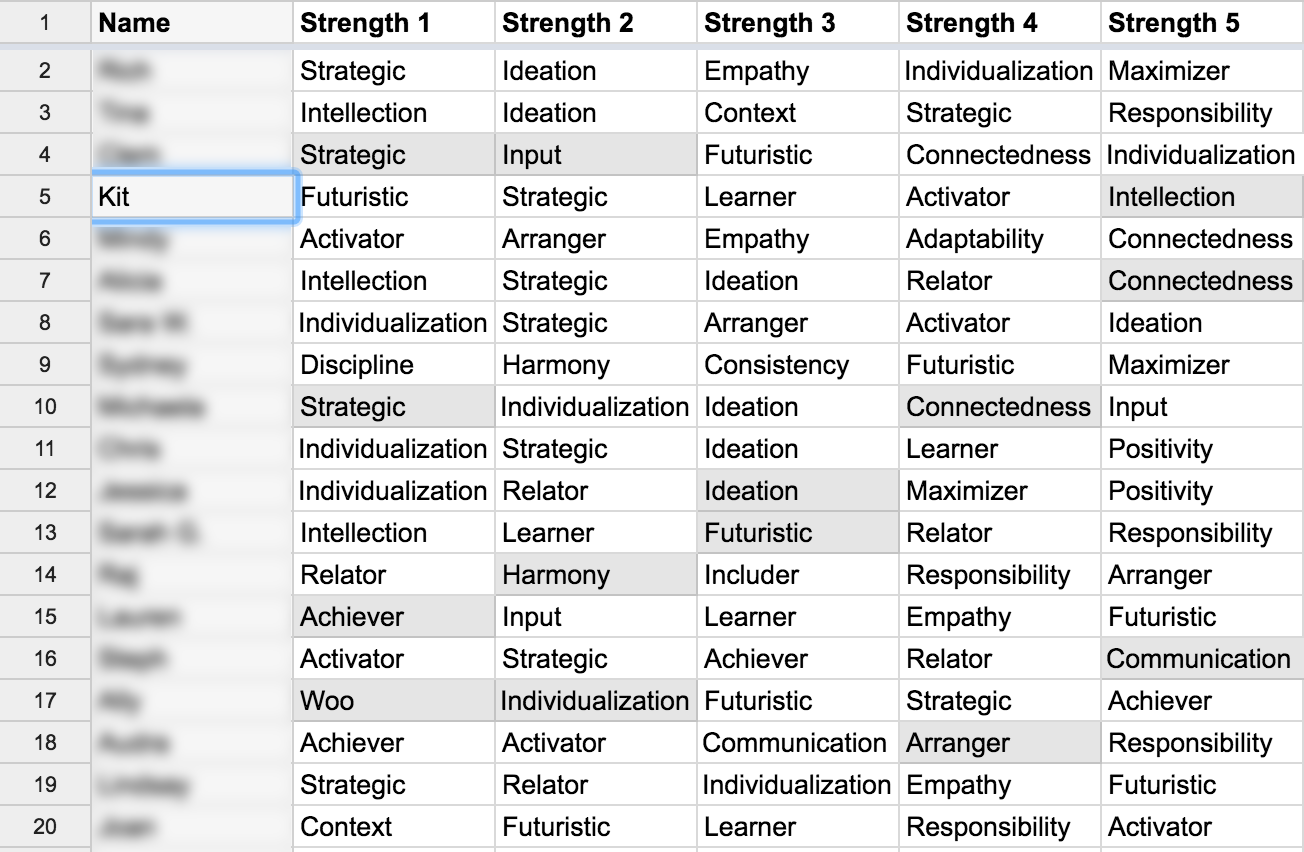Click the Includer cell in row 14
Image resolution: width=1304 pixels, height=852 pixels.
[x=799, y=575]
